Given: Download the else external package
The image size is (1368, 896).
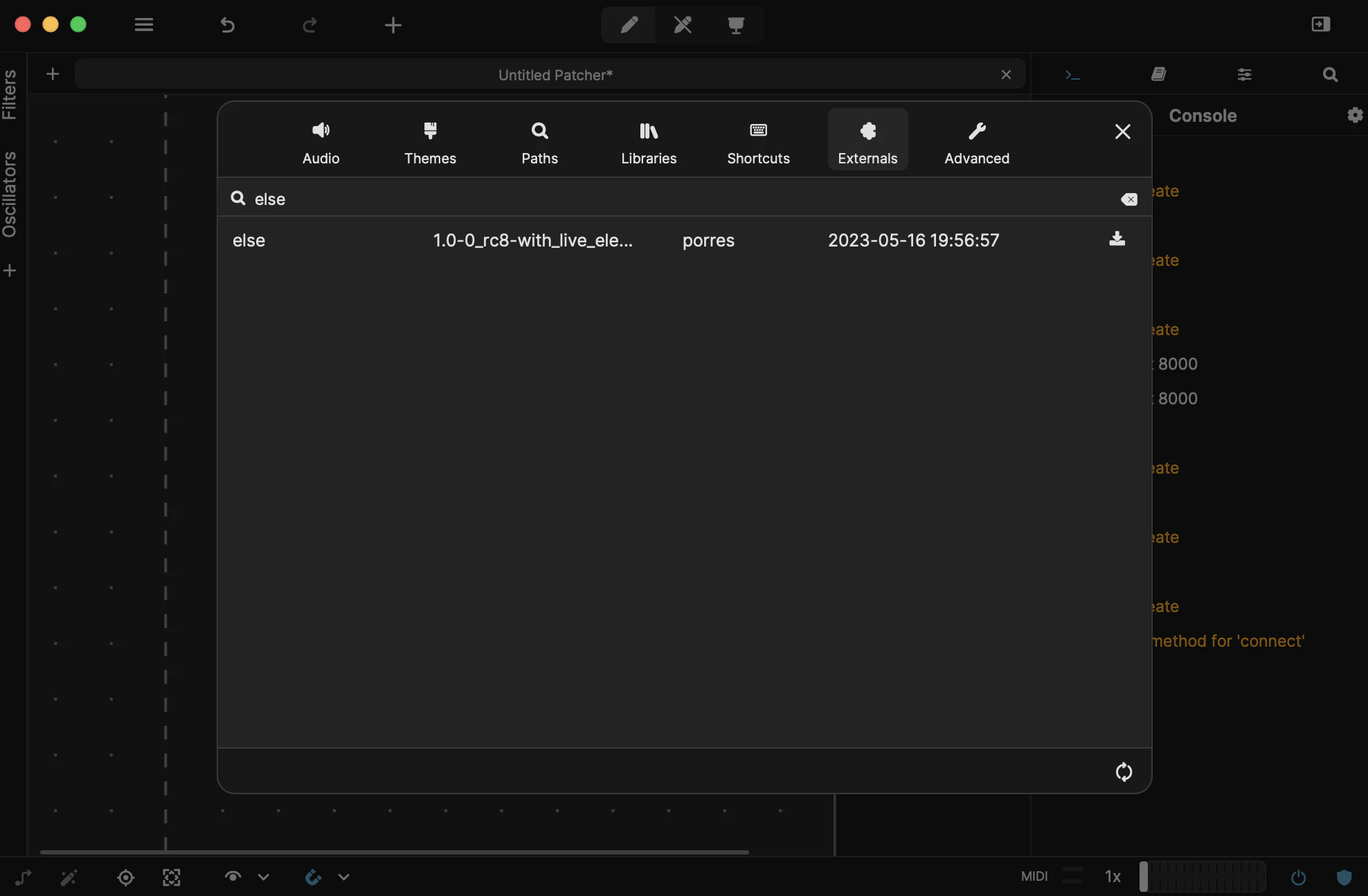Looking at the screenshot, I should click(1117, 239).
